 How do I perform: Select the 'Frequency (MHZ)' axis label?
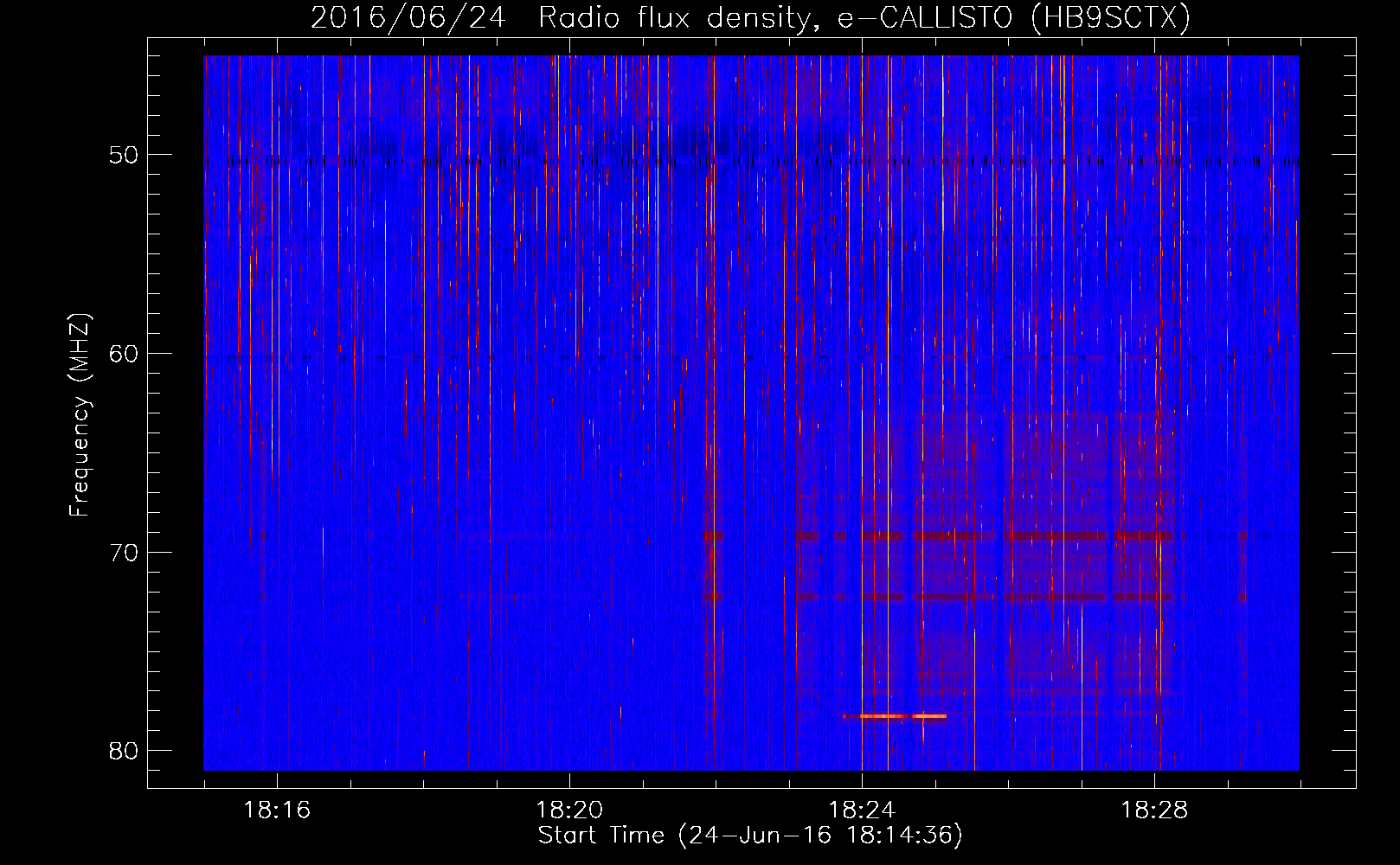[80, 415]
